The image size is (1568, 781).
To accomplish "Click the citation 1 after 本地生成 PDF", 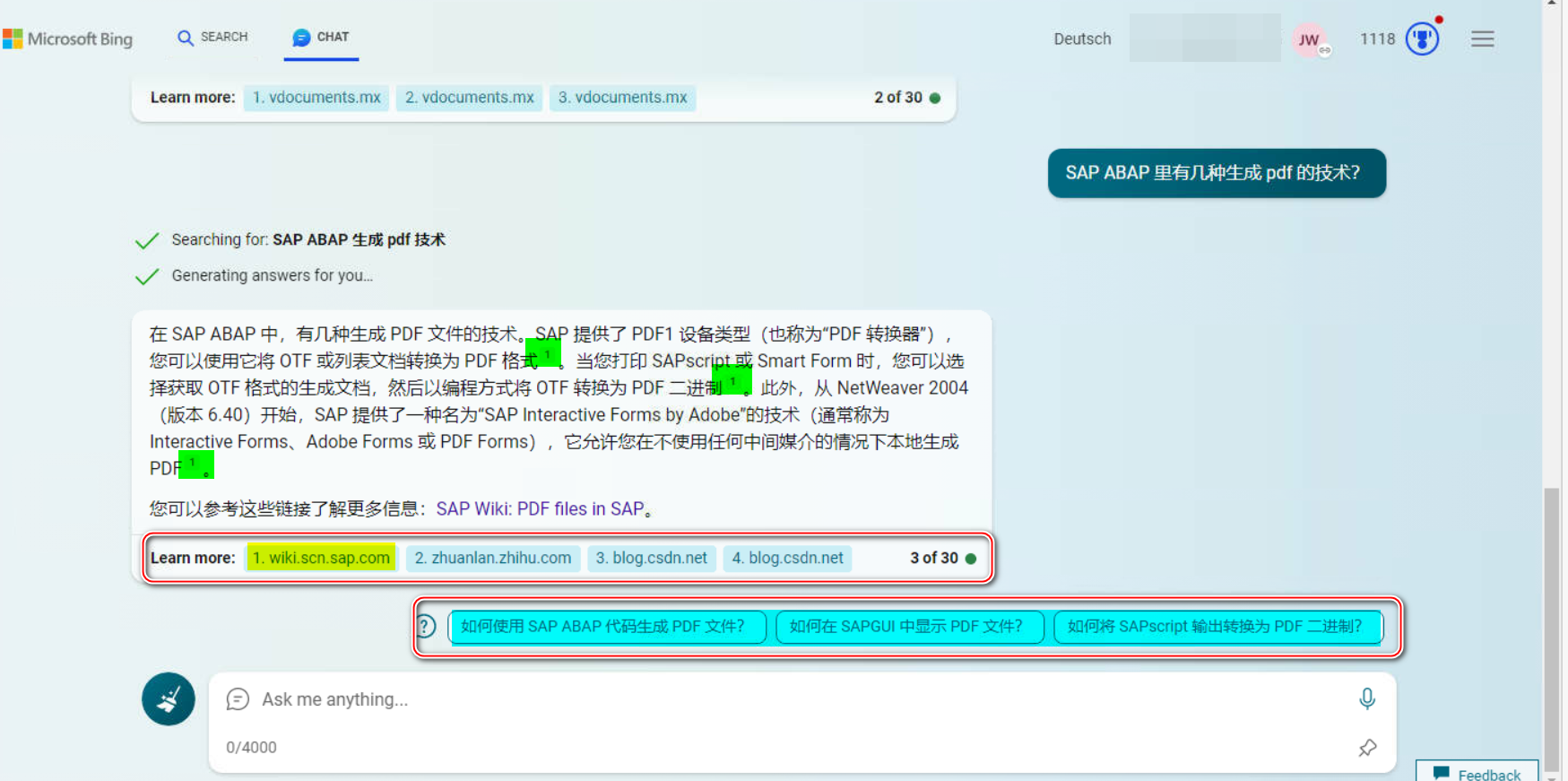I will pos(192,463).
